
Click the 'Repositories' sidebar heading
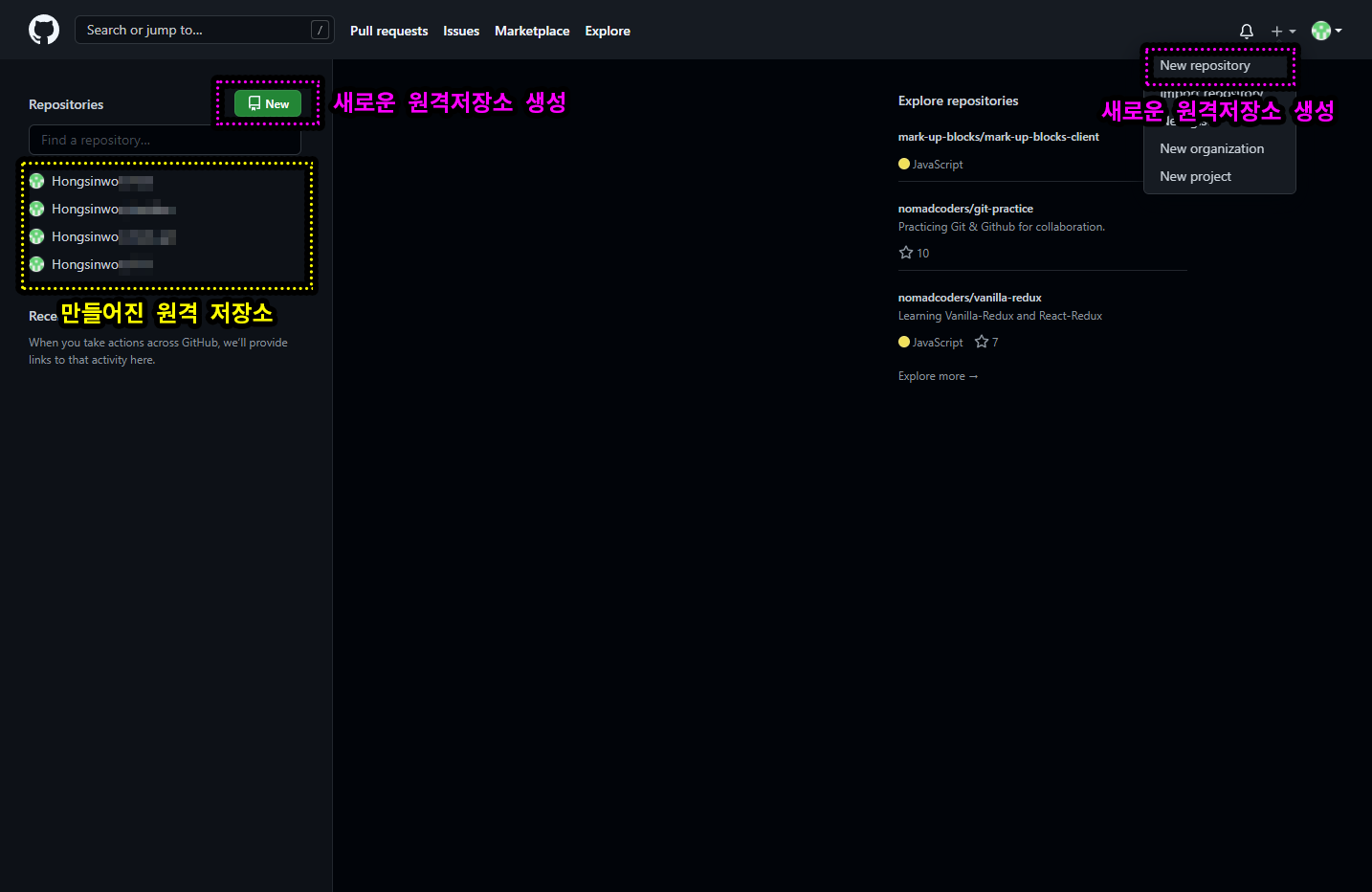point(66,104)
